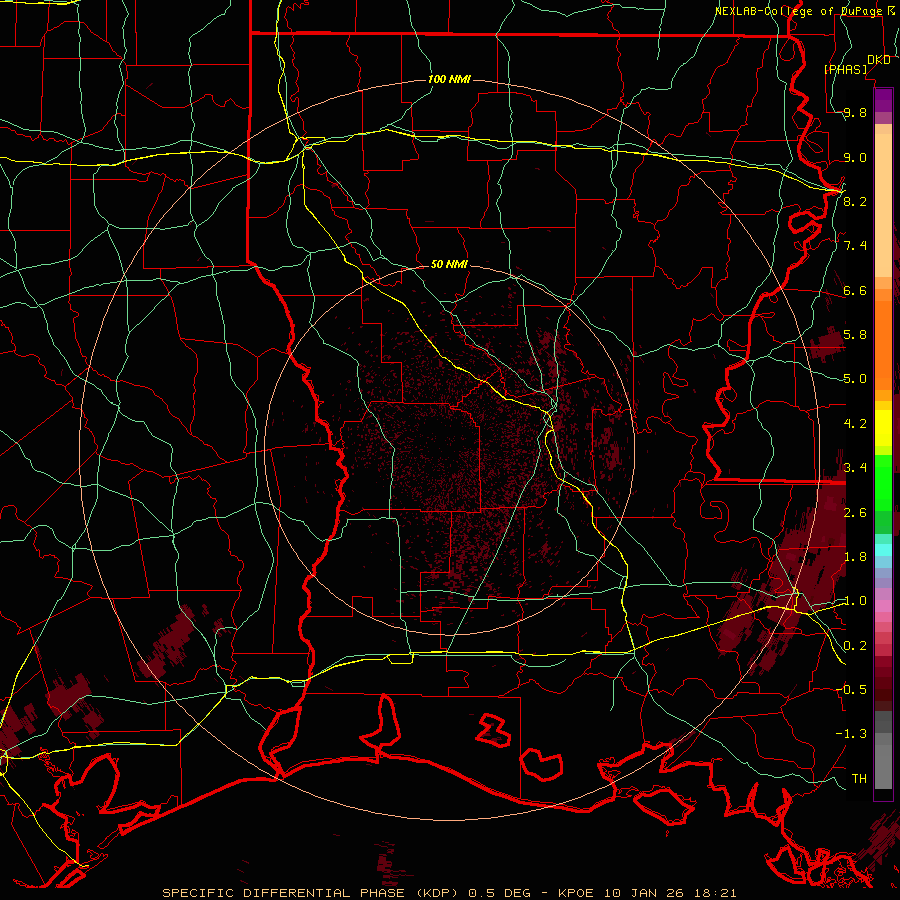The image size is (900, 900).
Task: Click the -0.5 value on the scale
Action: point(852,690)
